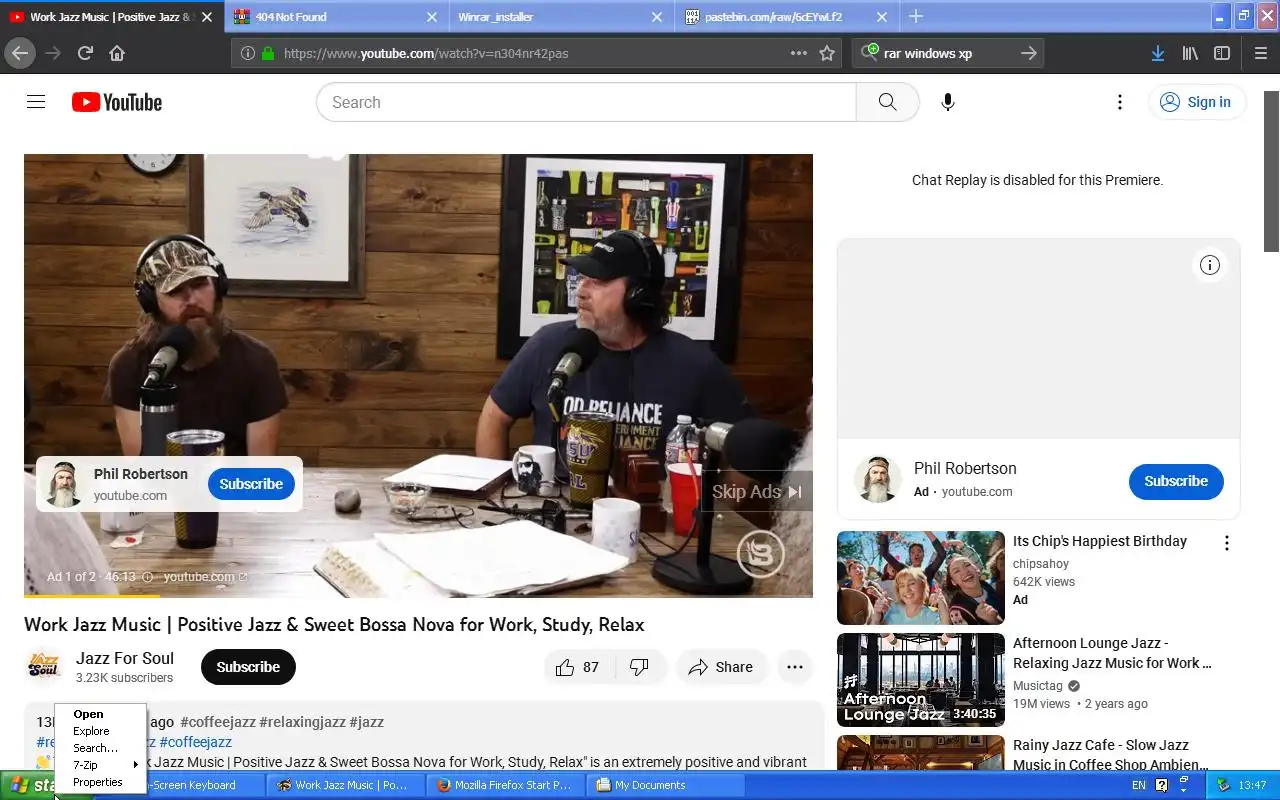The height and width of the screenshot is (800, 1280).
Task: Switch to the pastebin.com raw tab
Action: tap(787, 17)
